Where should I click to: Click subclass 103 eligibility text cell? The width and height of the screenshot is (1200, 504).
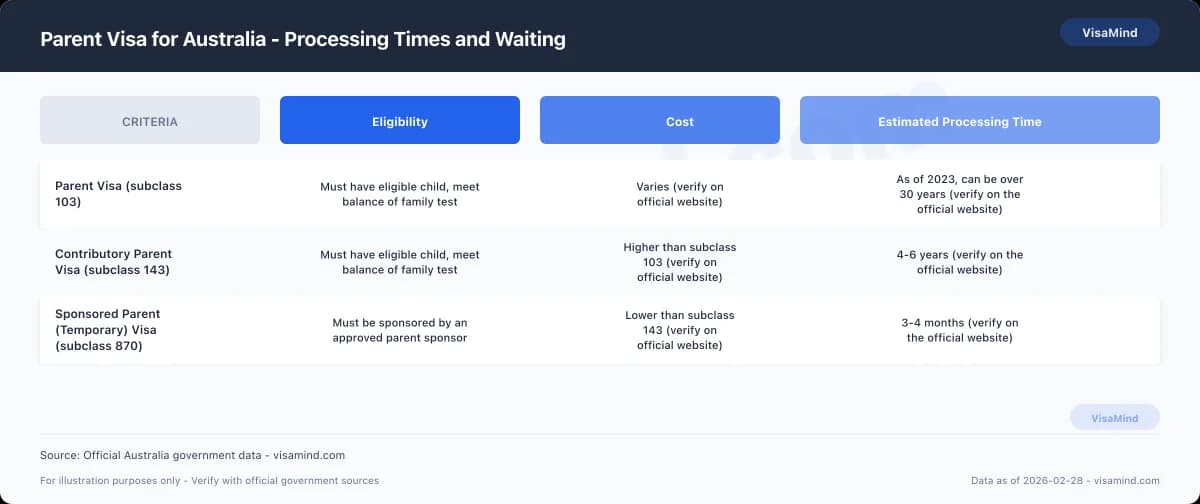tap(400, 194)
